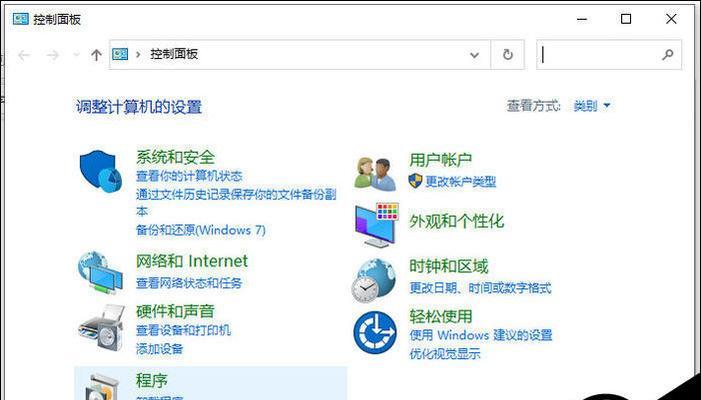This screenshot has width=701, height=400.
Task: Click 通过文件历史记录保存你的文件备份副本 link
Action: [x=236, y=202]
